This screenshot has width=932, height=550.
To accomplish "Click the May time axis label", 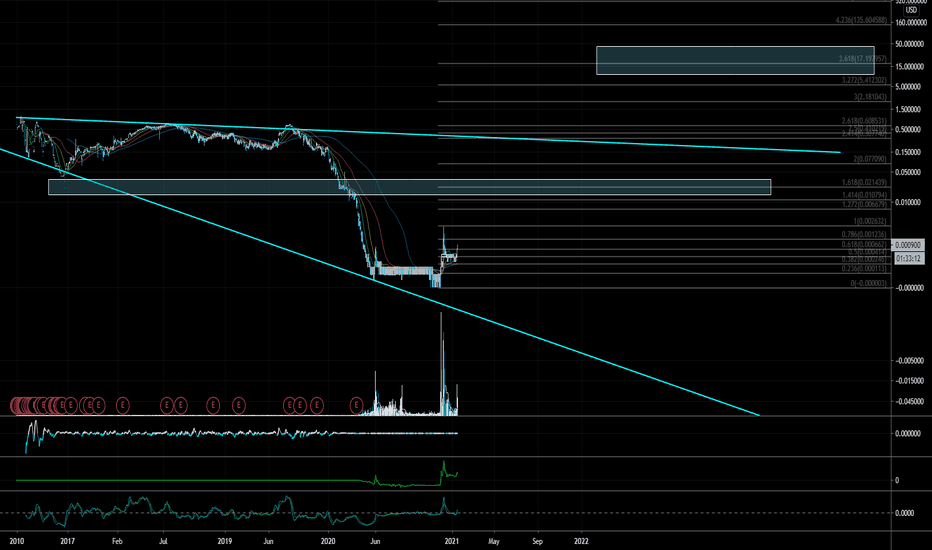I will click(x=494, y=541).
